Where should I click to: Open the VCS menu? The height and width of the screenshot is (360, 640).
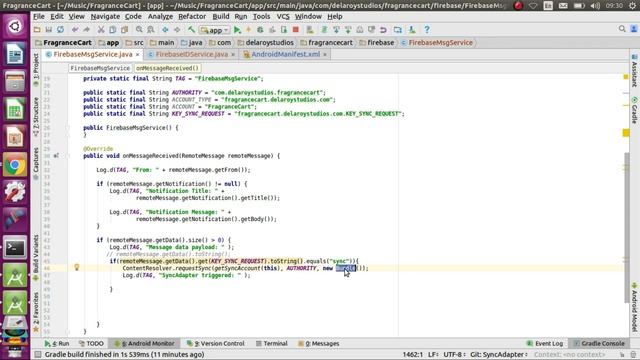tap(283, 16)
